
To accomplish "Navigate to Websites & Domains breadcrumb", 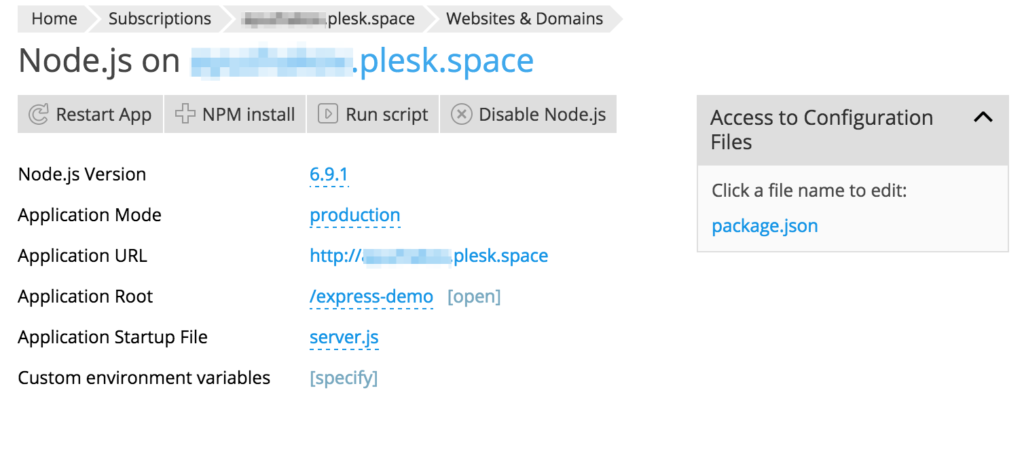I will 524,19.
